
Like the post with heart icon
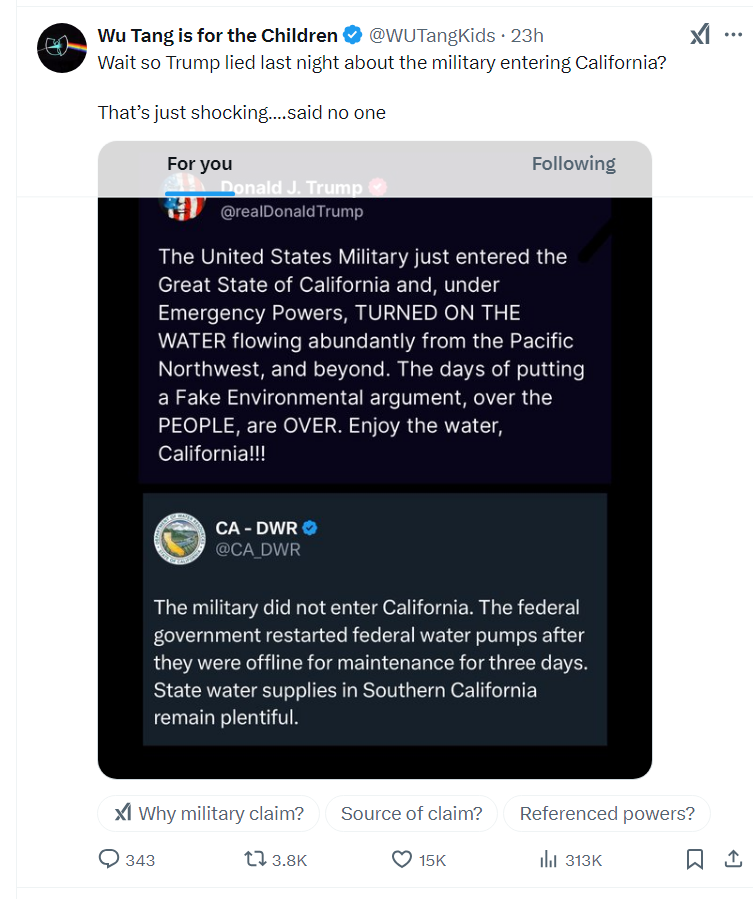click(401, 859)
